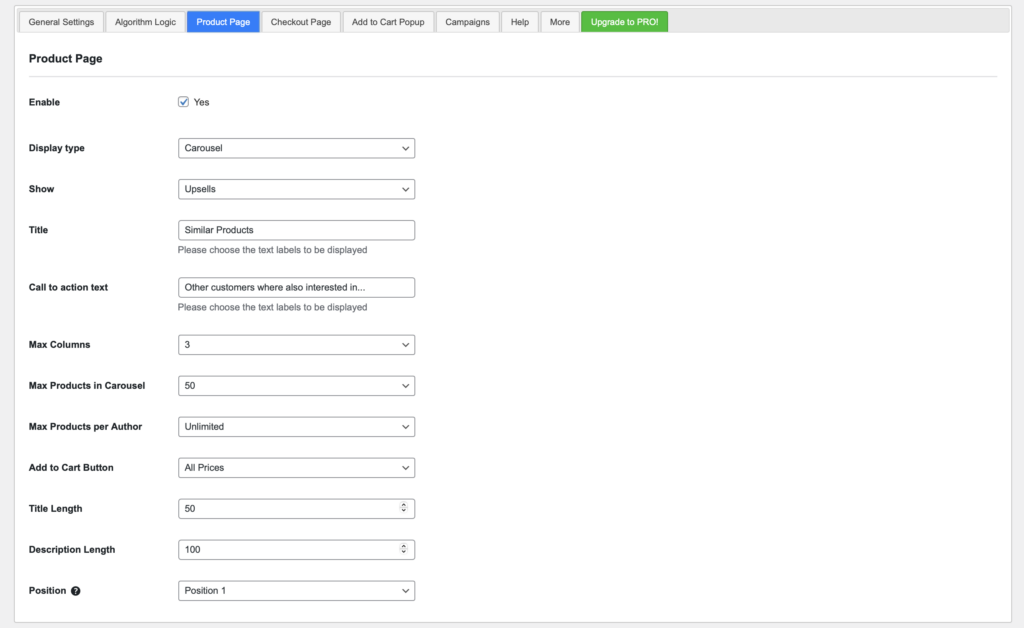Click the Upgrade to PRO button
The height and width of the screenshot is (628, 1024).
coord(624,21)
